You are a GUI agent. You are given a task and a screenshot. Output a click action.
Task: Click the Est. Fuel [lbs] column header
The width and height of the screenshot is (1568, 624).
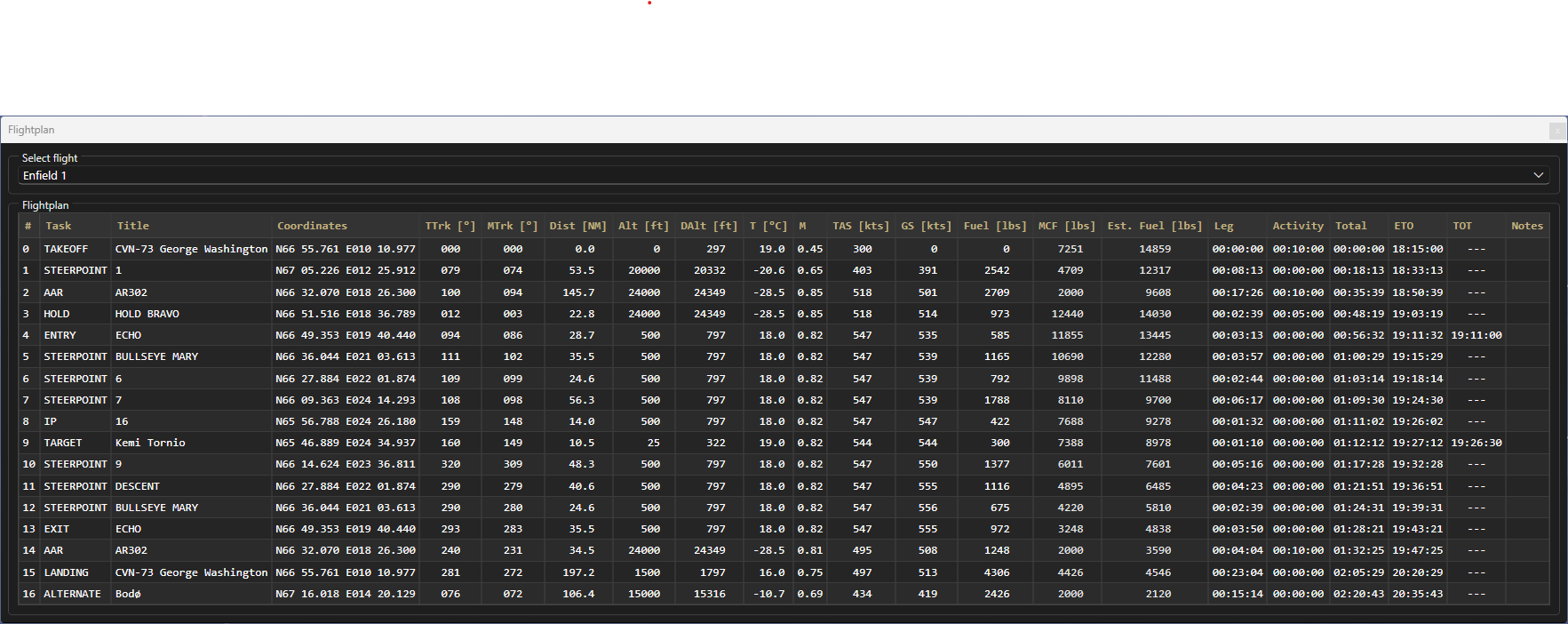[1154, 226]
